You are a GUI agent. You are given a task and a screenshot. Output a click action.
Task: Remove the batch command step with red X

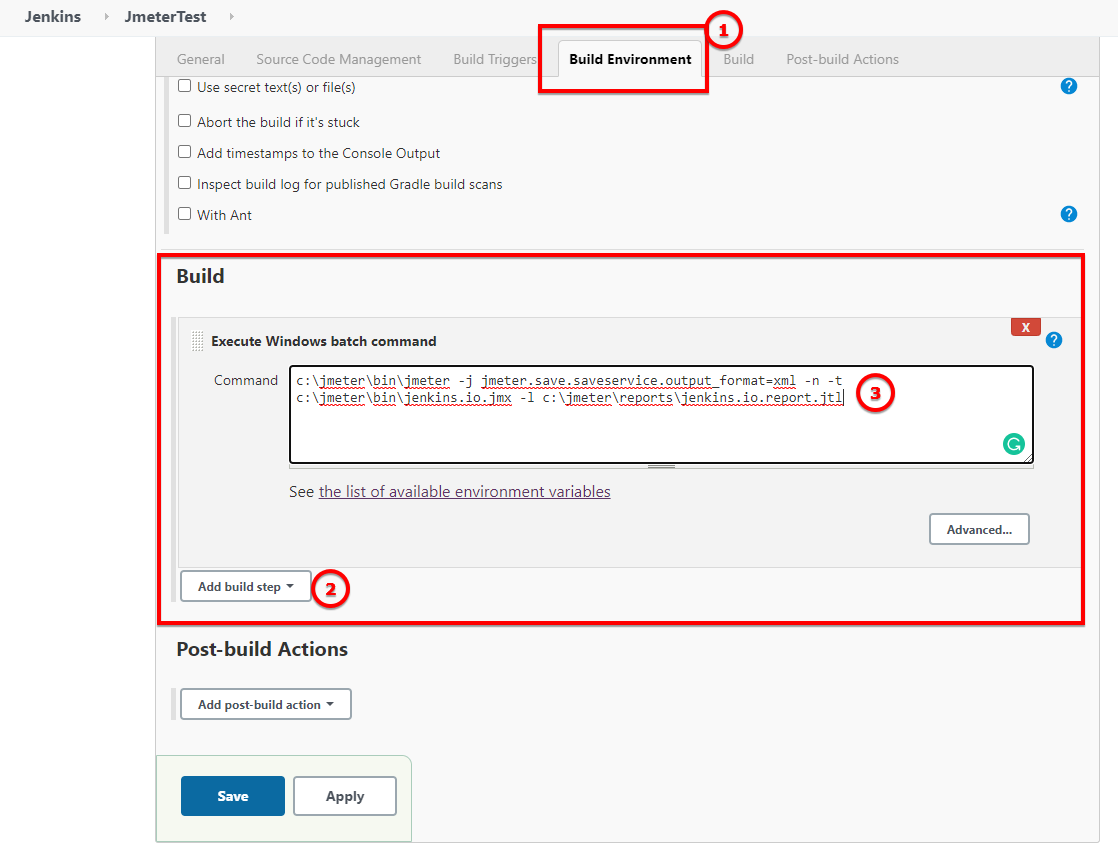[1025, 326]
